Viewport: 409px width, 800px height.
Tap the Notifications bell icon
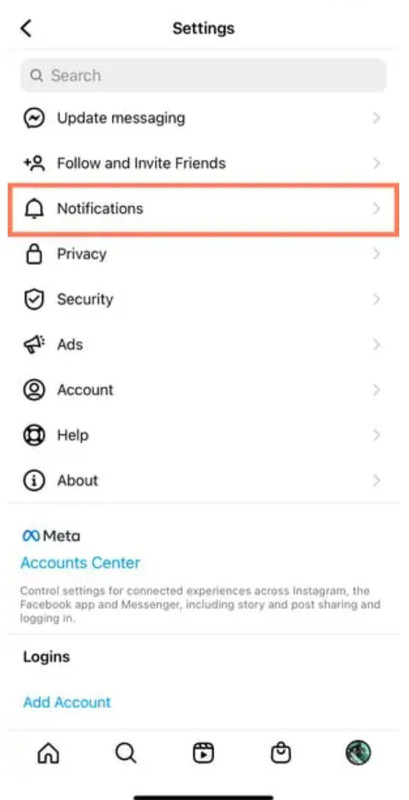click(x=34, y=209)
